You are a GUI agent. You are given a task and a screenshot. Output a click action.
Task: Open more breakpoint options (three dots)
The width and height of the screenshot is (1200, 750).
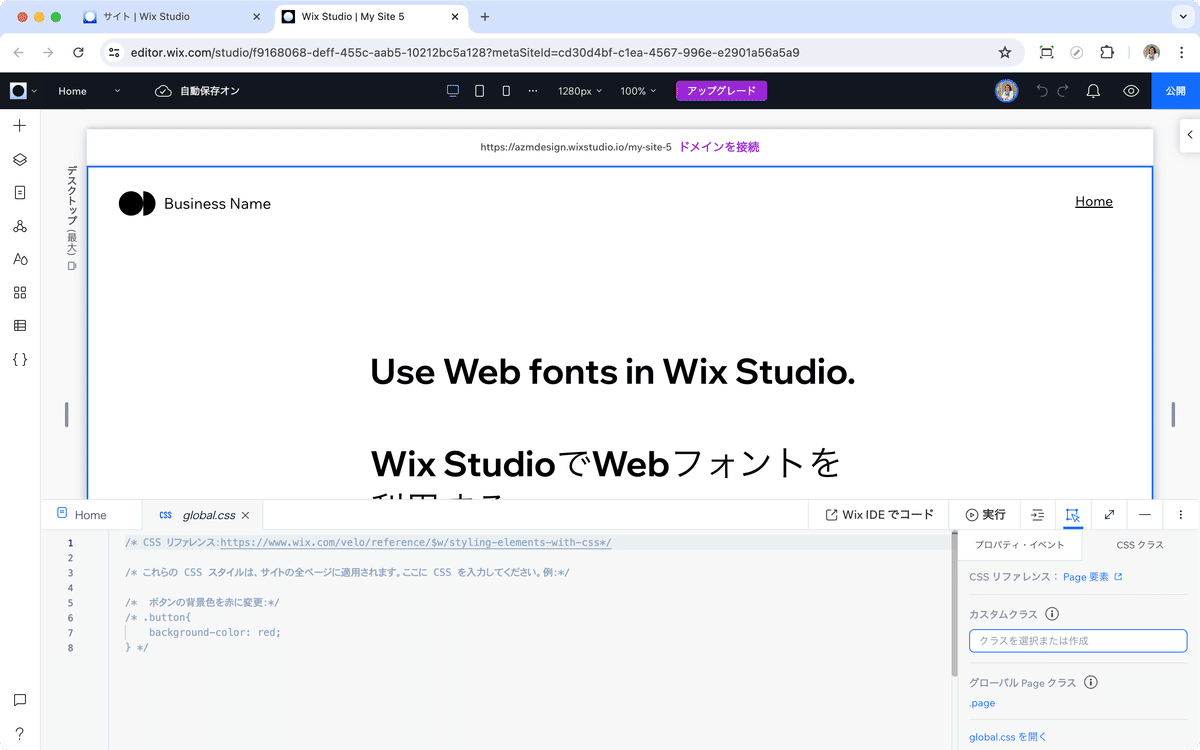pos(533,91)
